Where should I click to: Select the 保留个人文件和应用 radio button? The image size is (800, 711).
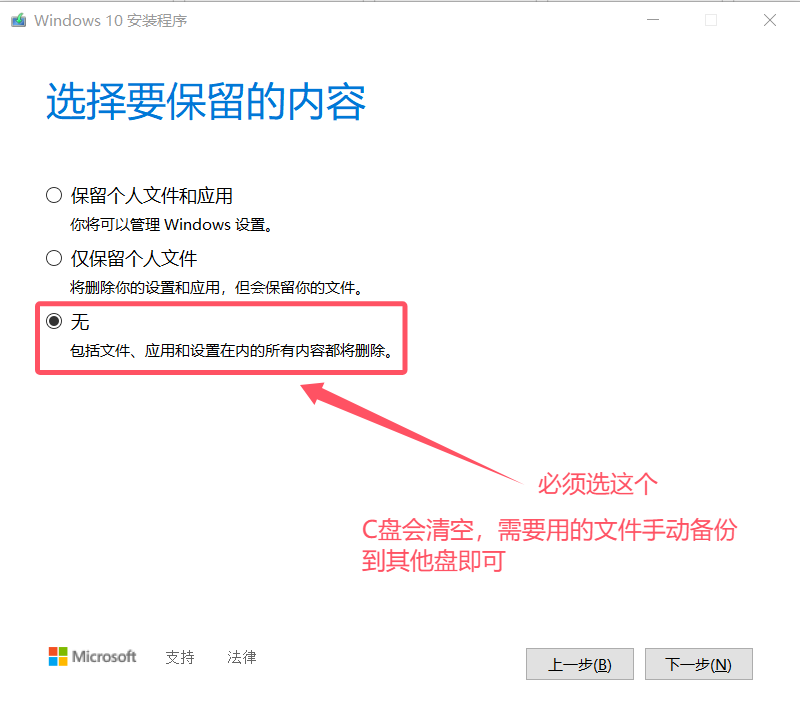[x=54, y=195]
